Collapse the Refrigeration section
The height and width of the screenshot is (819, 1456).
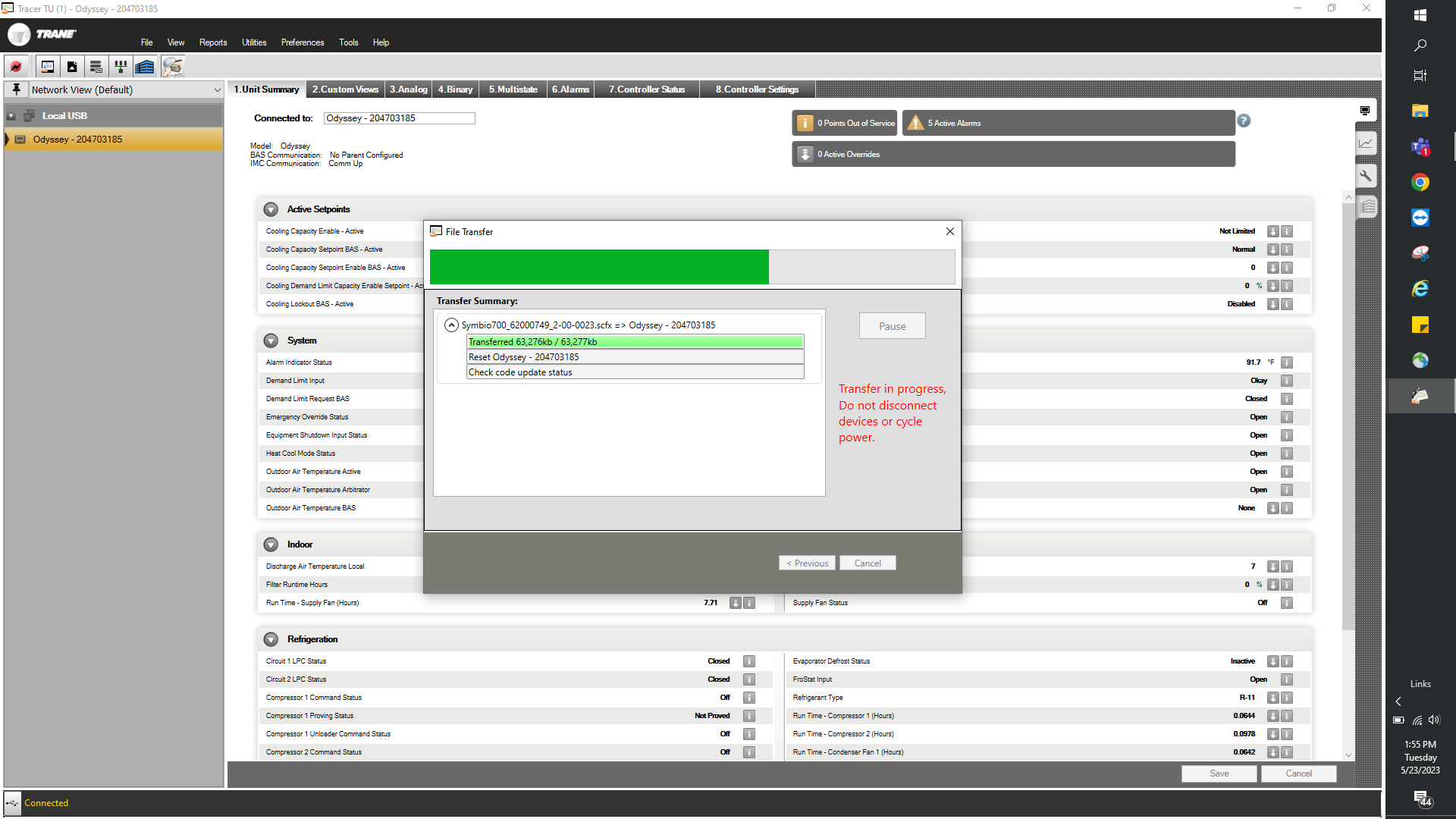(271, 639)
